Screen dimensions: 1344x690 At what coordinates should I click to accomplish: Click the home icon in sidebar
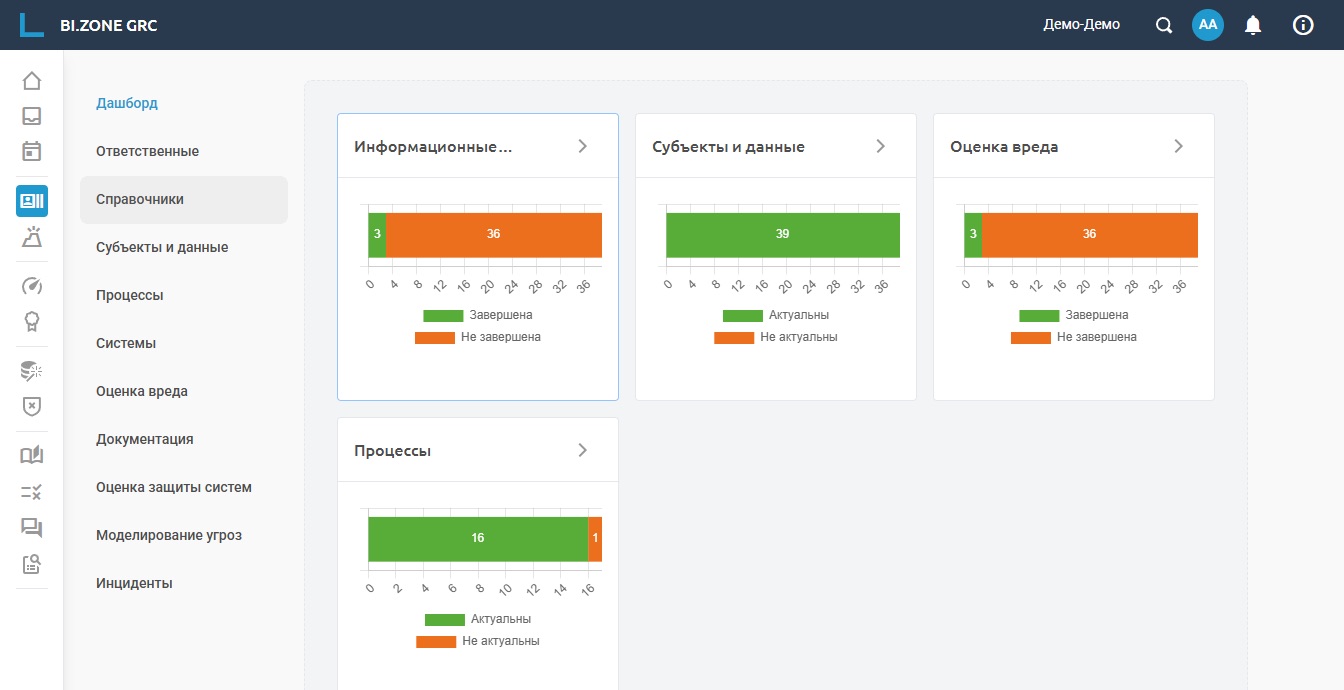[x=32, y=81]
